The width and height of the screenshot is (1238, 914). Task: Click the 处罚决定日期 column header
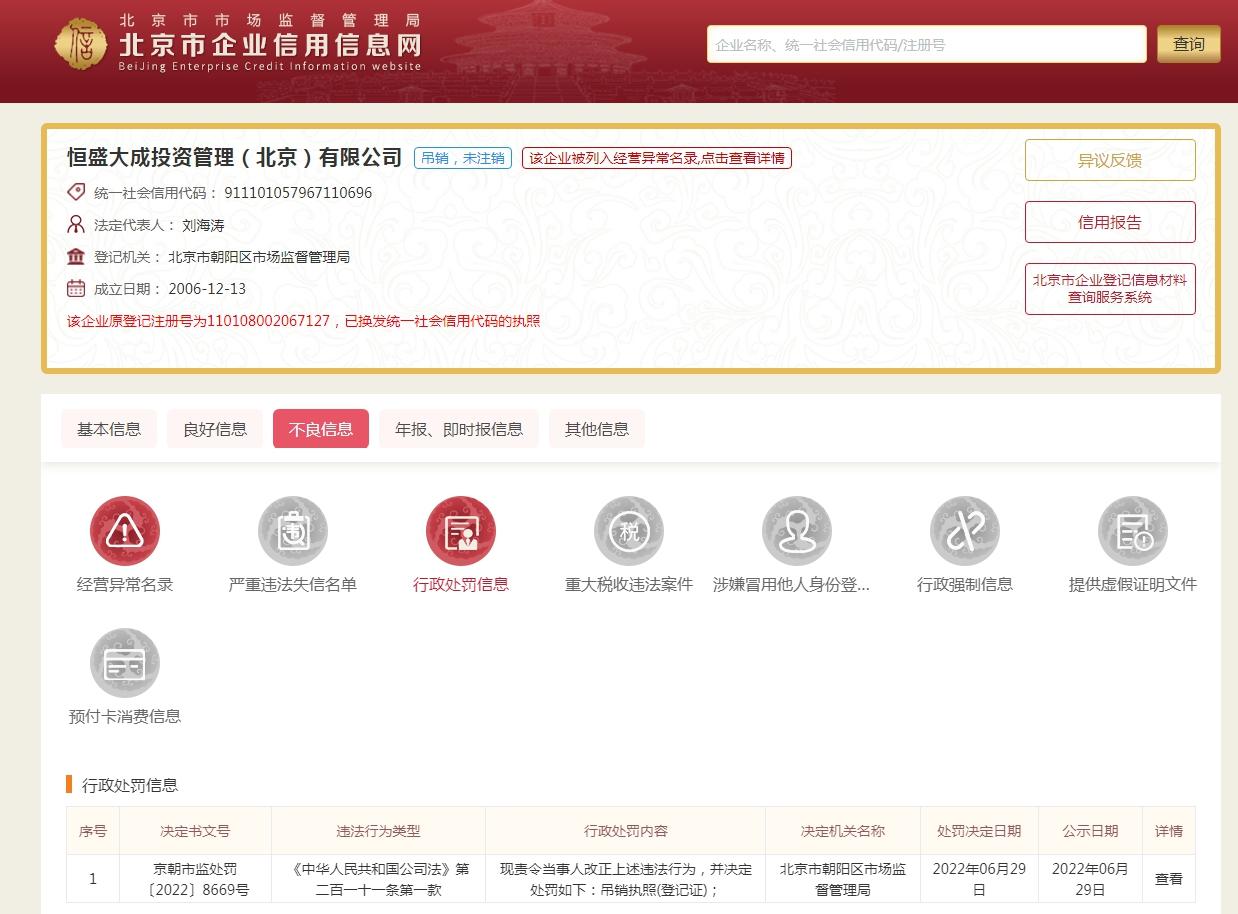pyautogui.click(x=979, y=831)
